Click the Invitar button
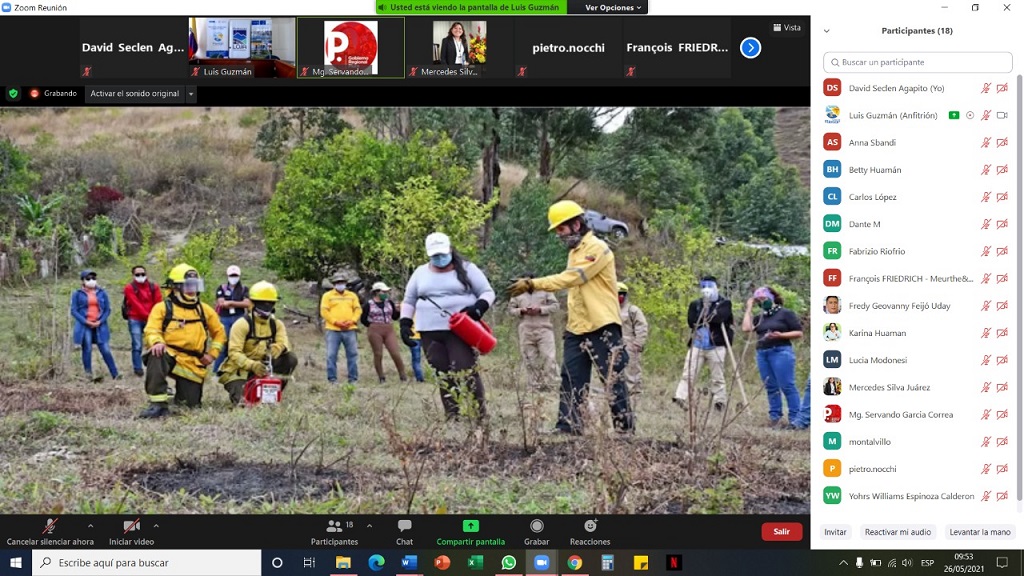This screenshot has width=1024, height=576. click(x=835, y=532)
